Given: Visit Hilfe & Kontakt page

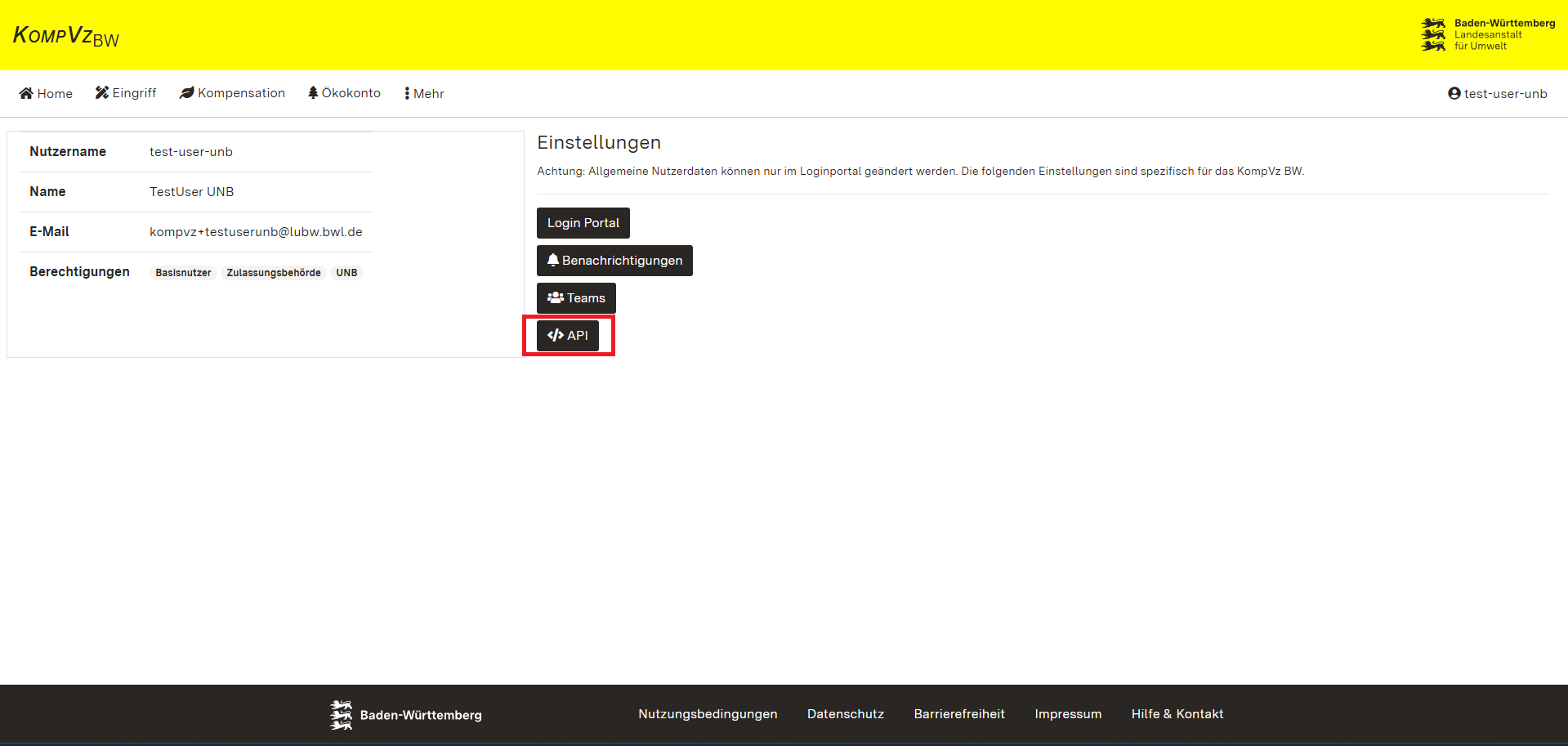Looking at the screenshot, I should click(1177, 714).
